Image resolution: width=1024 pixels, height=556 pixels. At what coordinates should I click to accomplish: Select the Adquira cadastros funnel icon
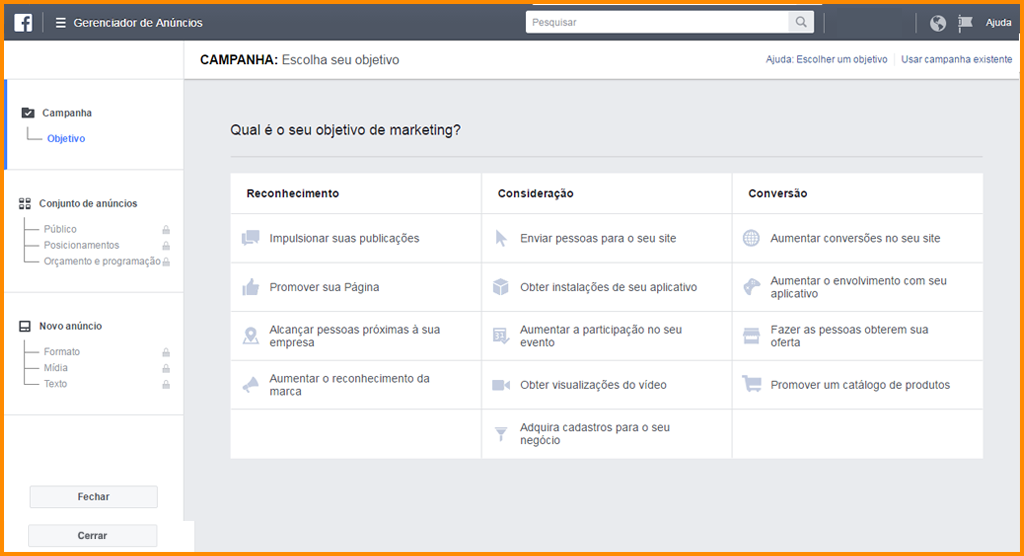[x=501, y=434]
